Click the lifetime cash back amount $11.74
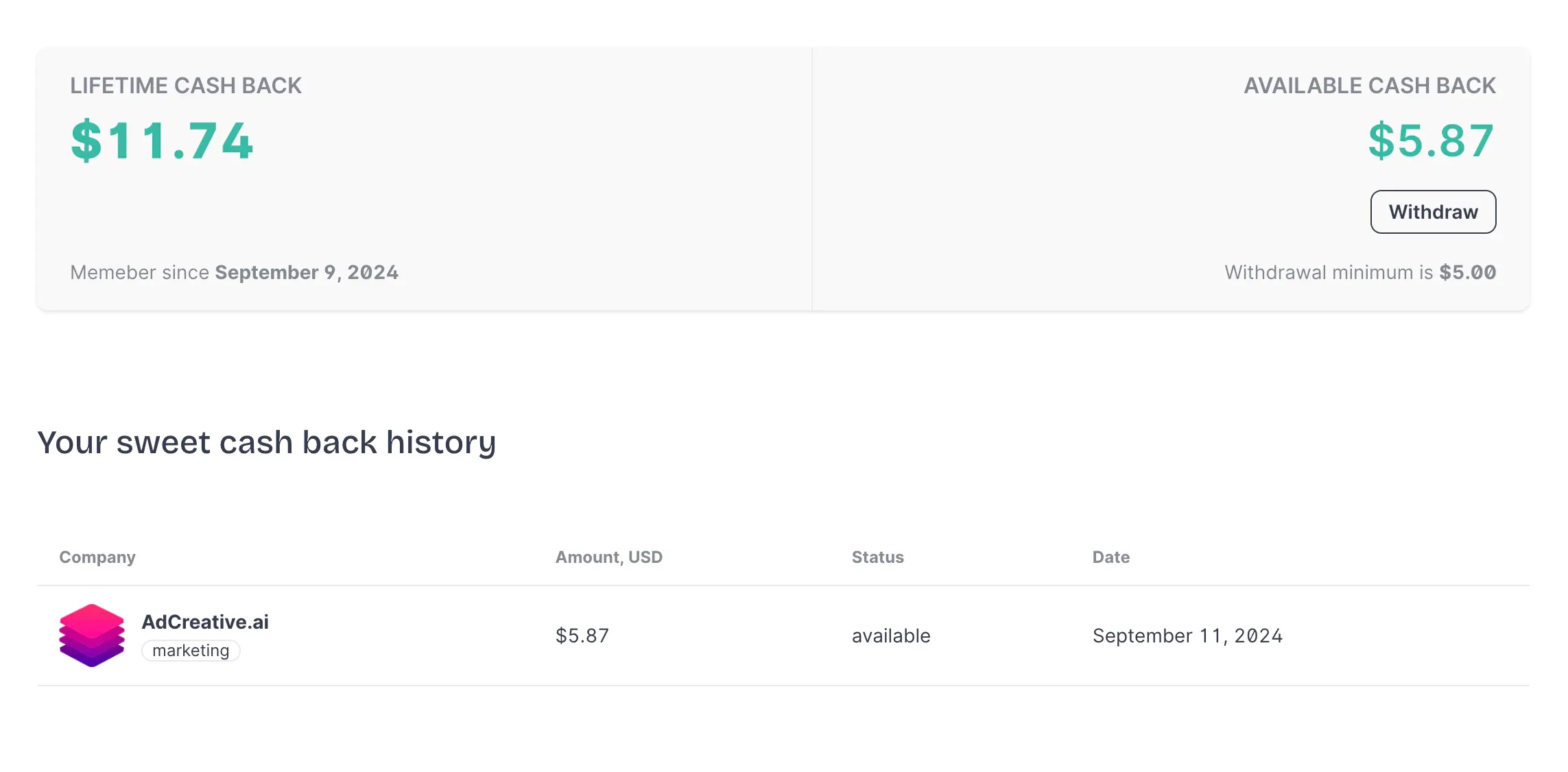 [x=163, y=141]
